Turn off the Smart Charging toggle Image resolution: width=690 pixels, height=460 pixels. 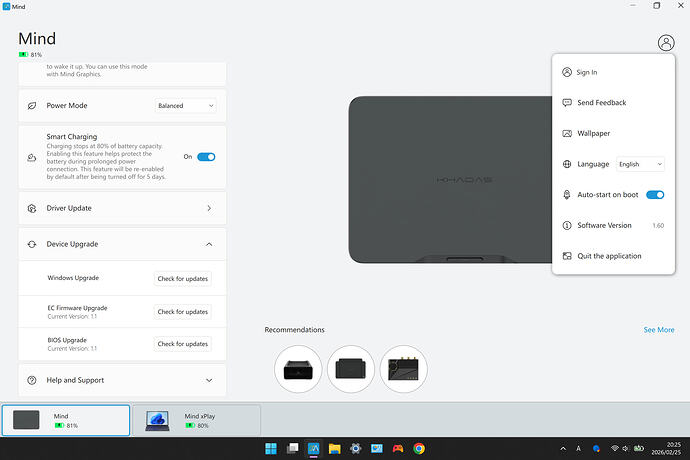(206, 157)
